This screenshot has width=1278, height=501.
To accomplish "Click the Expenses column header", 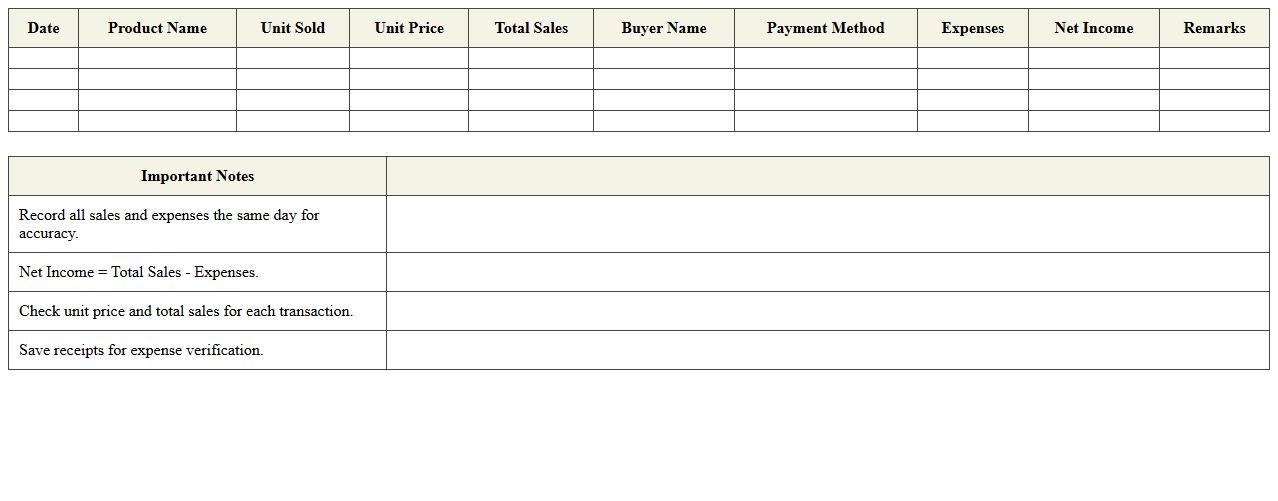I will tap(972, 28).
